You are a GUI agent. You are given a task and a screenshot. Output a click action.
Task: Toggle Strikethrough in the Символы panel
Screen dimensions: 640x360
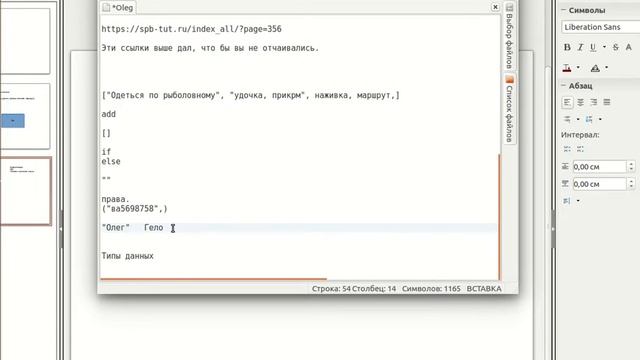tap(616, 47)
